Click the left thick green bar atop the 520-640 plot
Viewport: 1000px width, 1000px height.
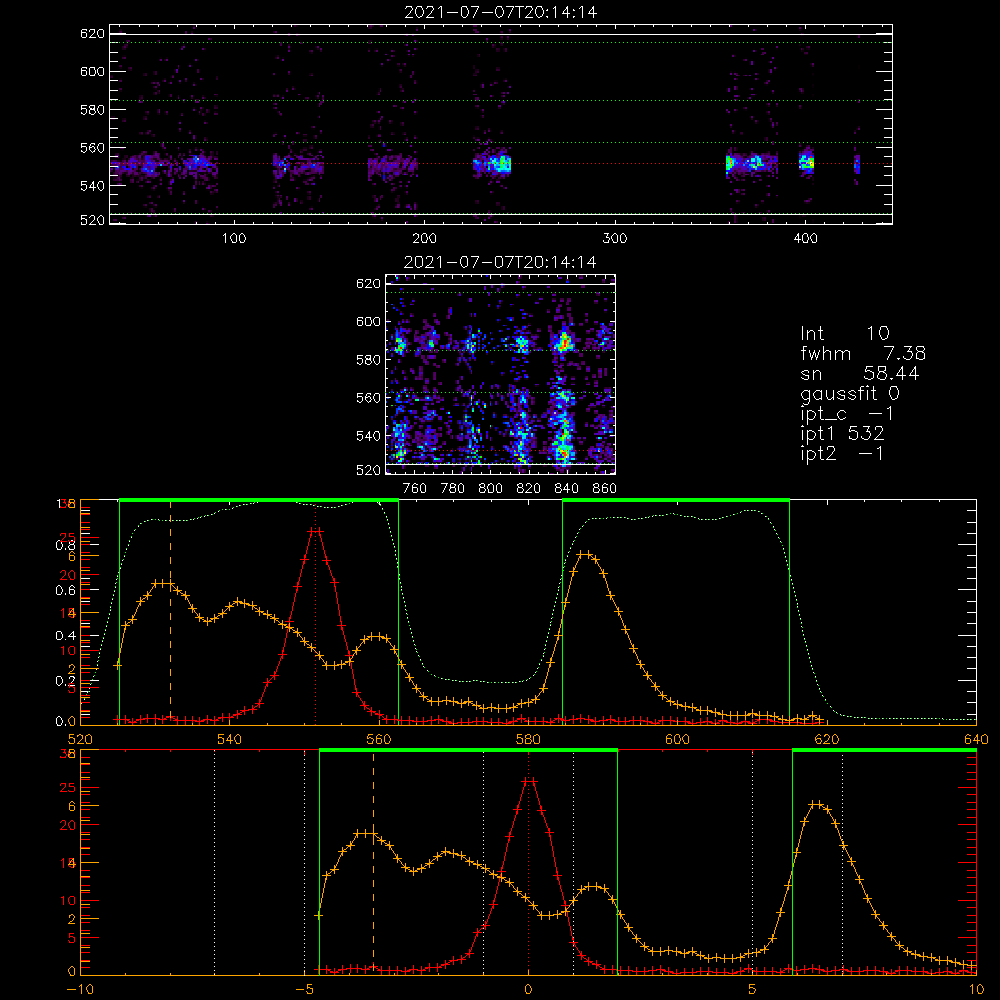tap(259, 501)
